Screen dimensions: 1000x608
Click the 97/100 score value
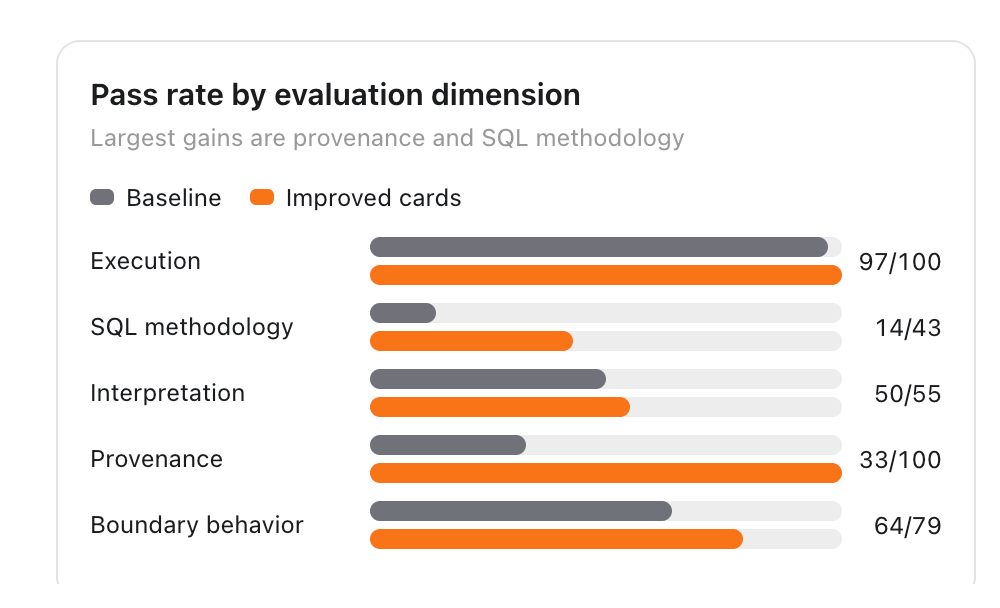coord(900,262)
